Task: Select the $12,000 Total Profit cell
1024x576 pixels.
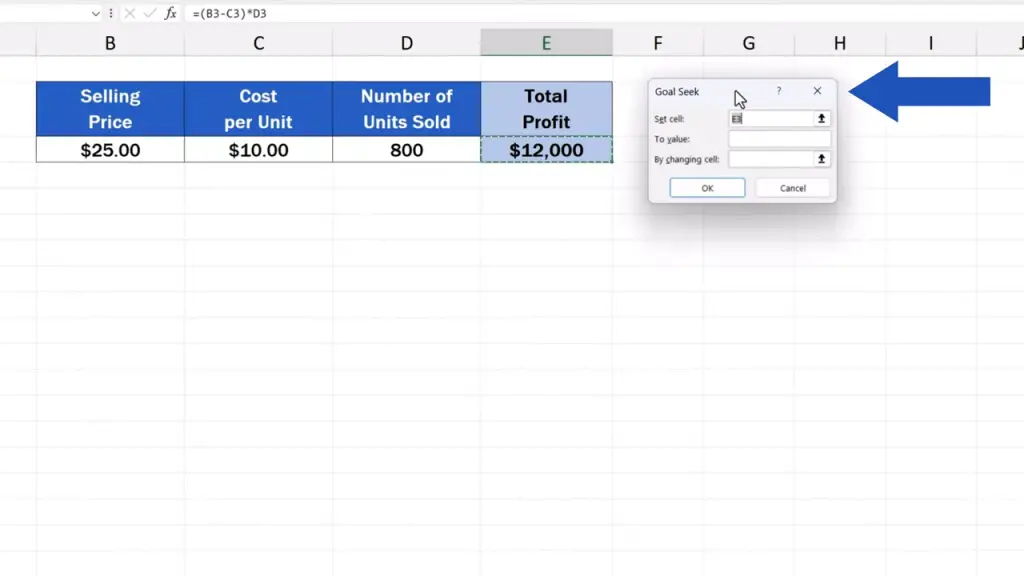Action: tap(546, 150)
